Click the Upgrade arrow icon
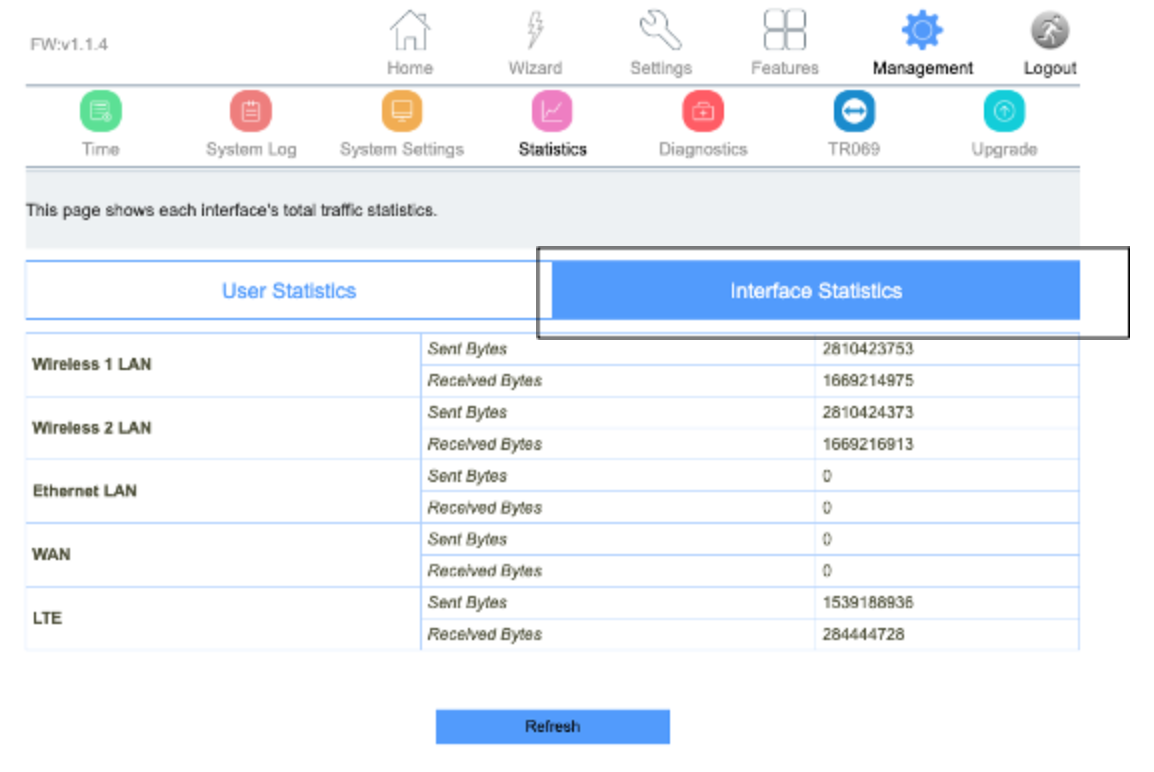The height and width of the screenshot is (772, 1154). point(1004,111)
